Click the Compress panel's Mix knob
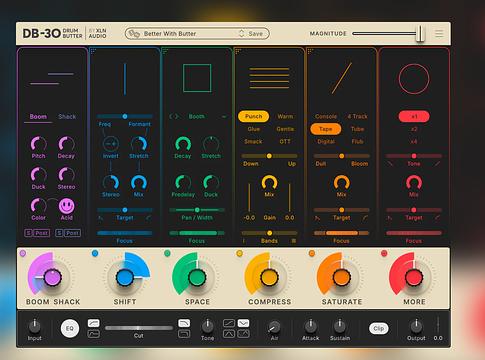The width and height of the screenshot is (485, 360). pos(269,182)
